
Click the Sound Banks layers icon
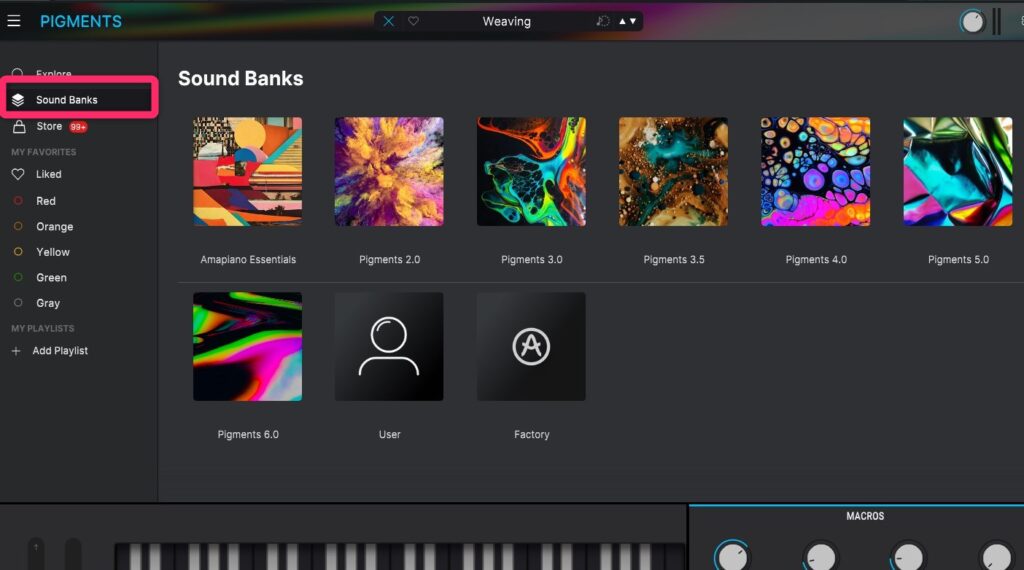(x=18, y=100)
